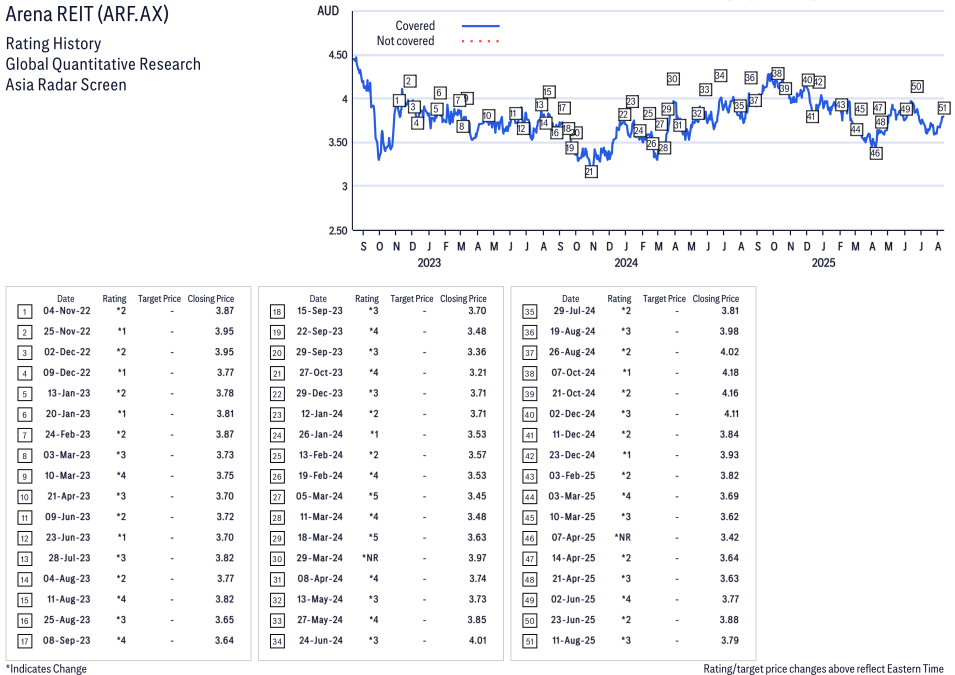Click row number box 27 in table
Screen dimensions: 955x675
(x=277, y=497)
